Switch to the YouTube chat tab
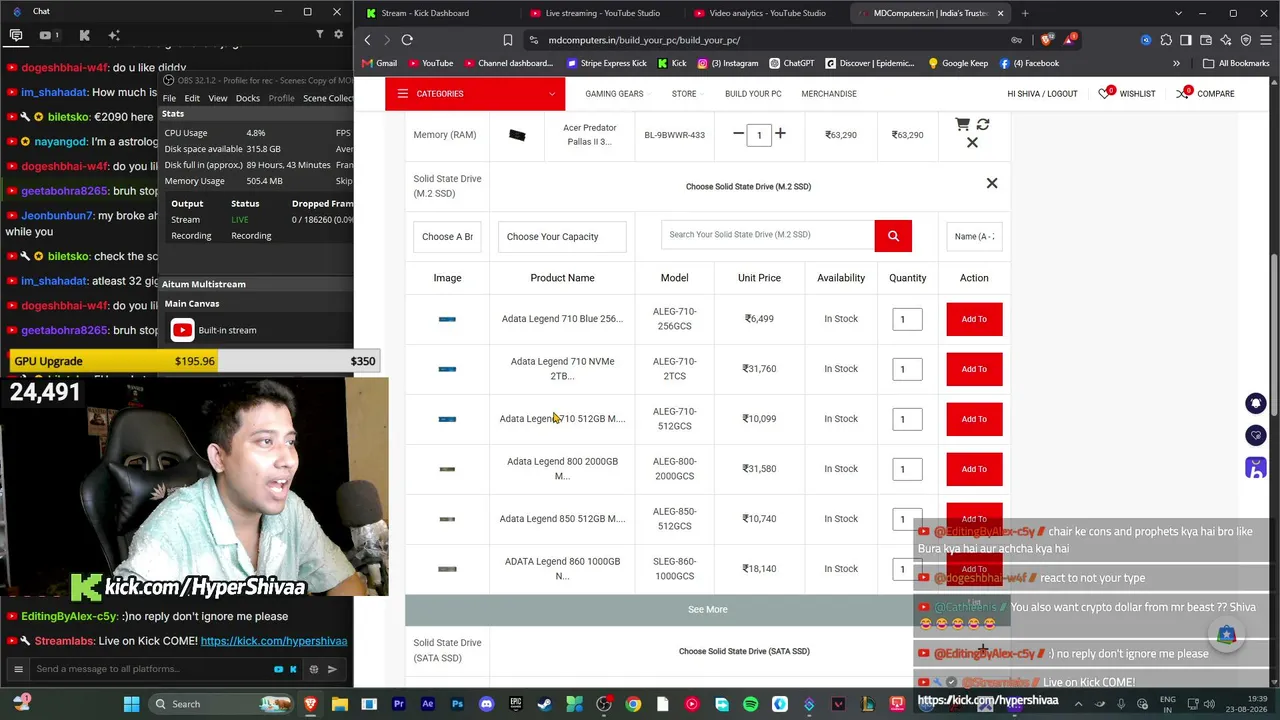This screenshot has width=1280, height=720. coord(48,35)
